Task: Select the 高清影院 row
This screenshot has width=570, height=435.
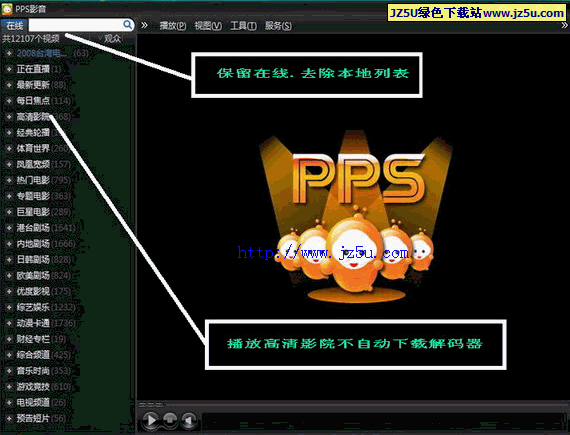Action: coord(44,117)
